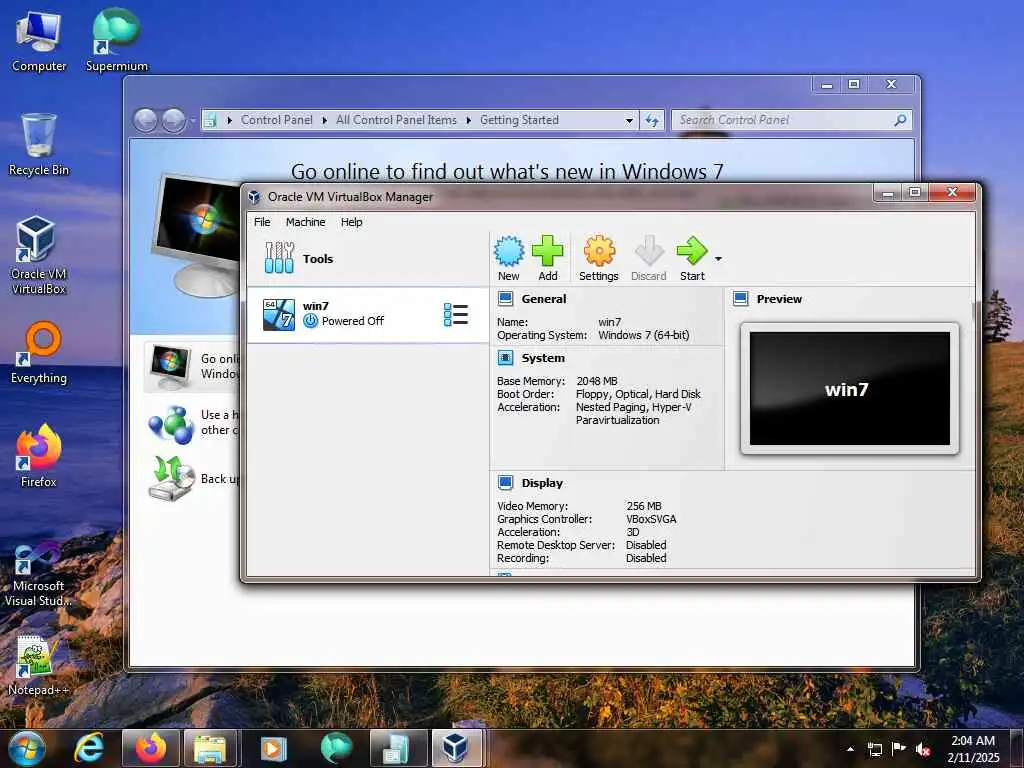
Task: Select the Everything desktop shortcut
Action: (39, 353)
